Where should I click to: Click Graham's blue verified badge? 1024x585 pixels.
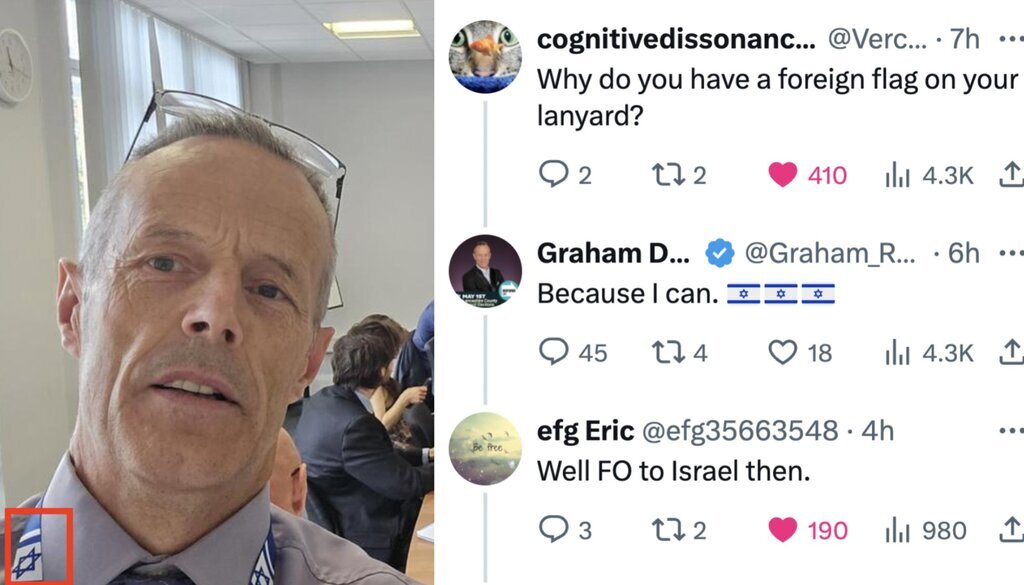(x=719, y=253)
